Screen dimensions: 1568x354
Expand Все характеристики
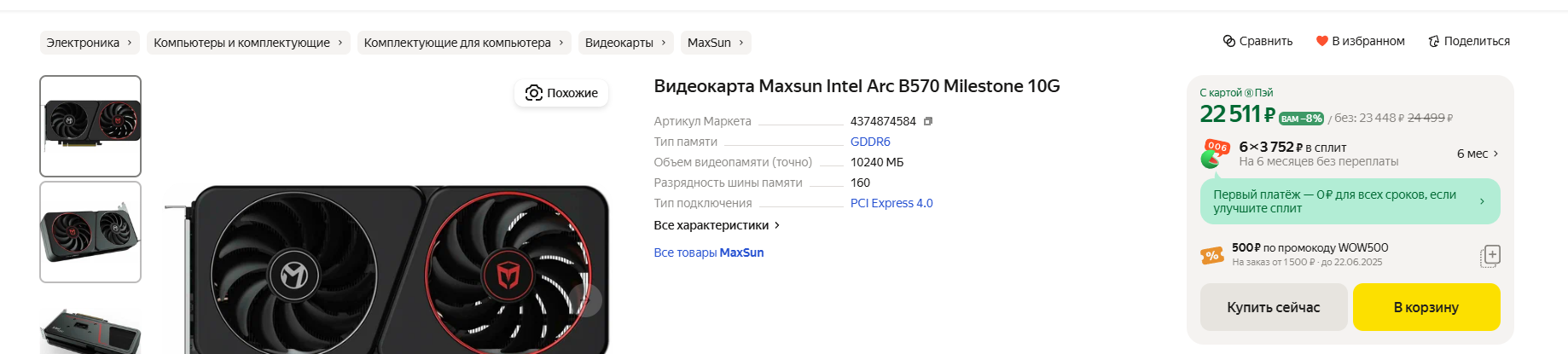(x=717, y=225)
